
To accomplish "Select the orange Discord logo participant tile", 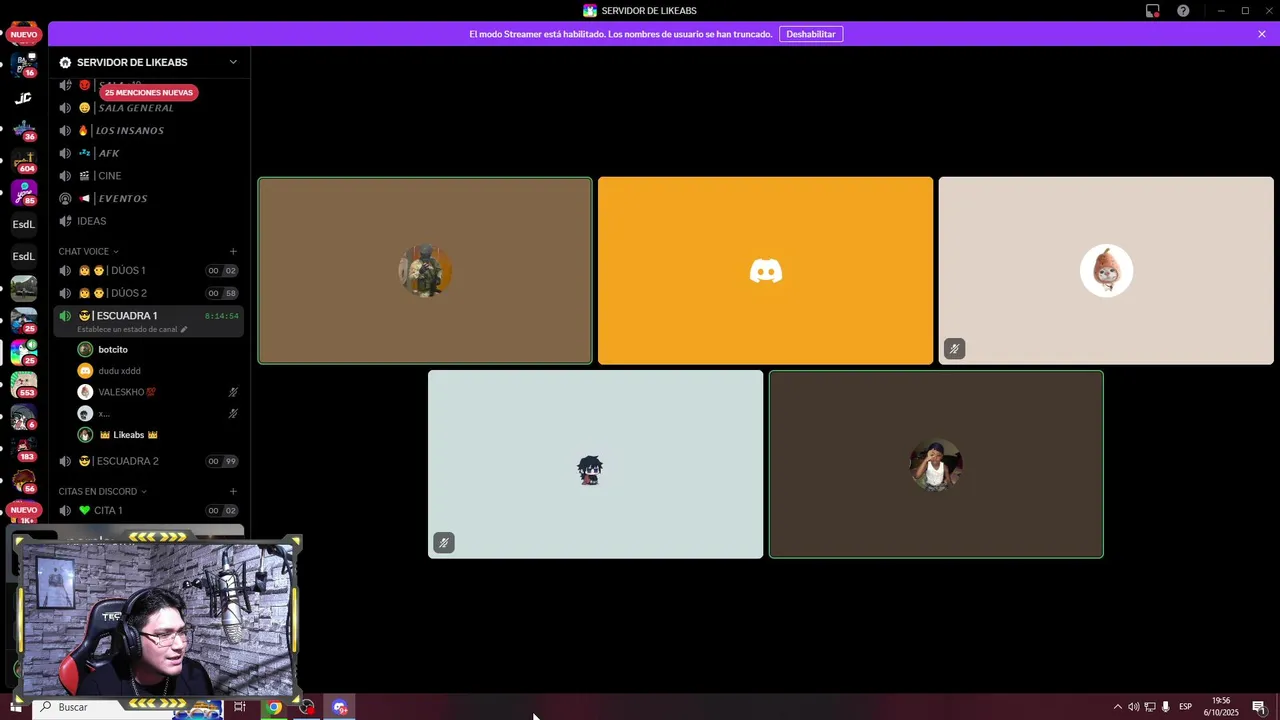I will coord(765,271).
